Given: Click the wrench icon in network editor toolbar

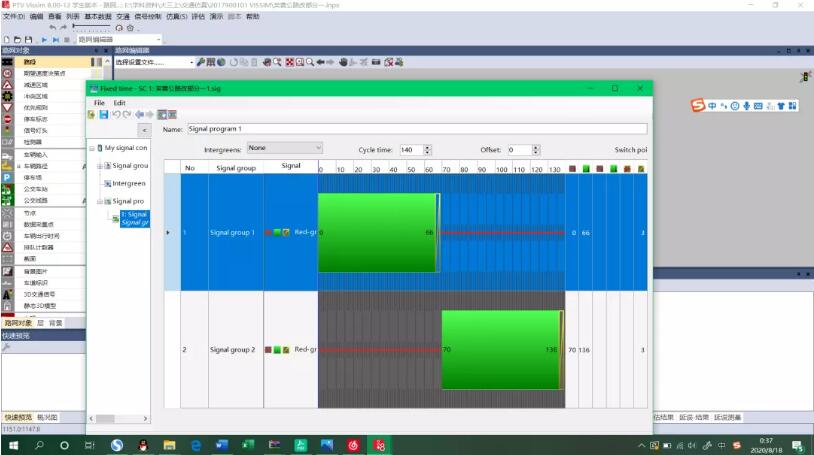Looking at the screenshot, I should [200, 62].
